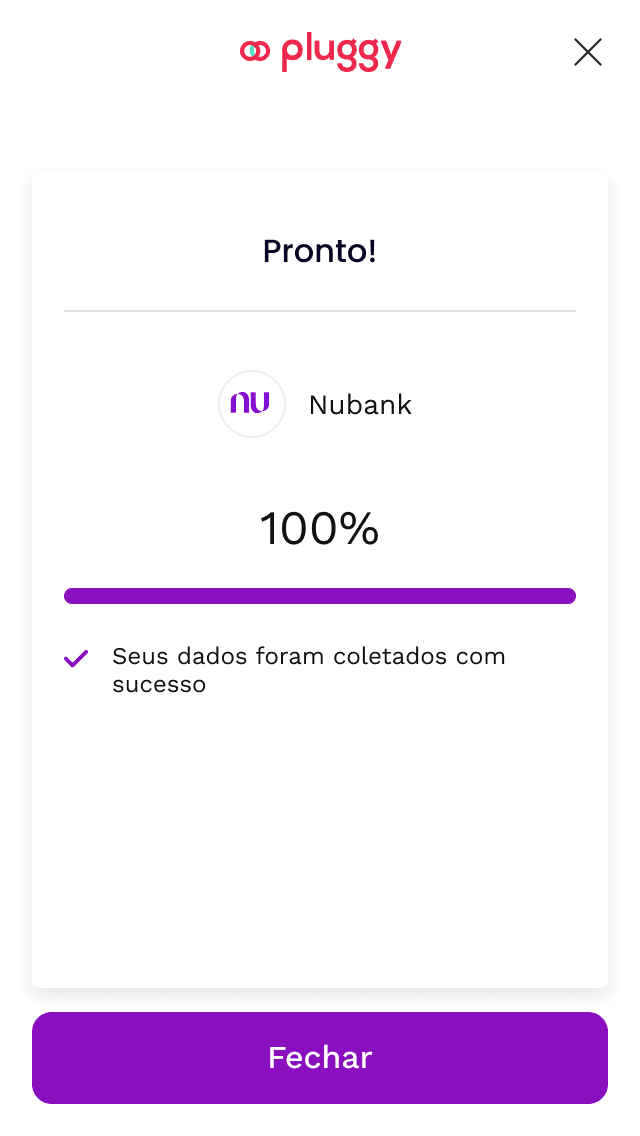This screenshot has width=640, height=1136.
Task: Click the 'Seus dados foram coletados com' line
Action: (309, 657)
